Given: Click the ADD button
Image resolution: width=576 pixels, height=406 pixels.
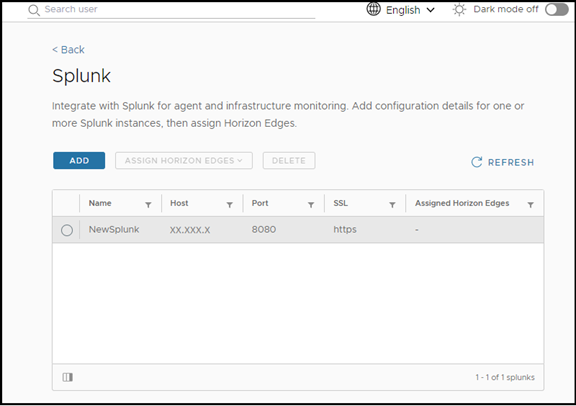Looking at the screenshot, I should (x=79, y=161).
